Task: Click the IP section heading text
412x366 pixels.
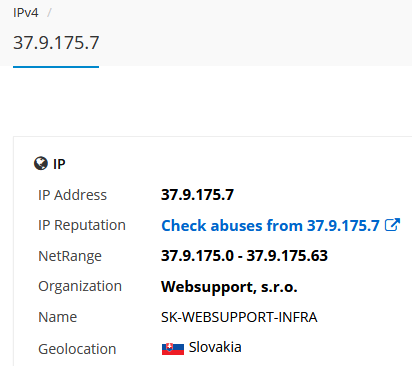Action: 59,164
